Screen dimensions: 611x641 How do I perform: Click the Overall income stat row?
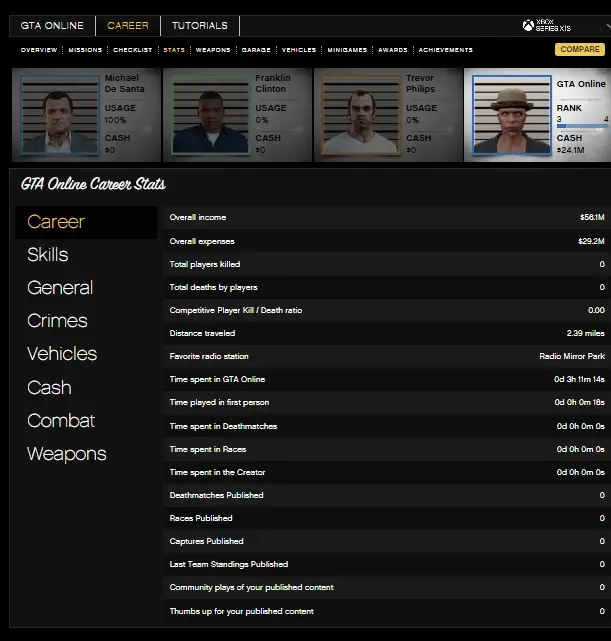(386, 217)
